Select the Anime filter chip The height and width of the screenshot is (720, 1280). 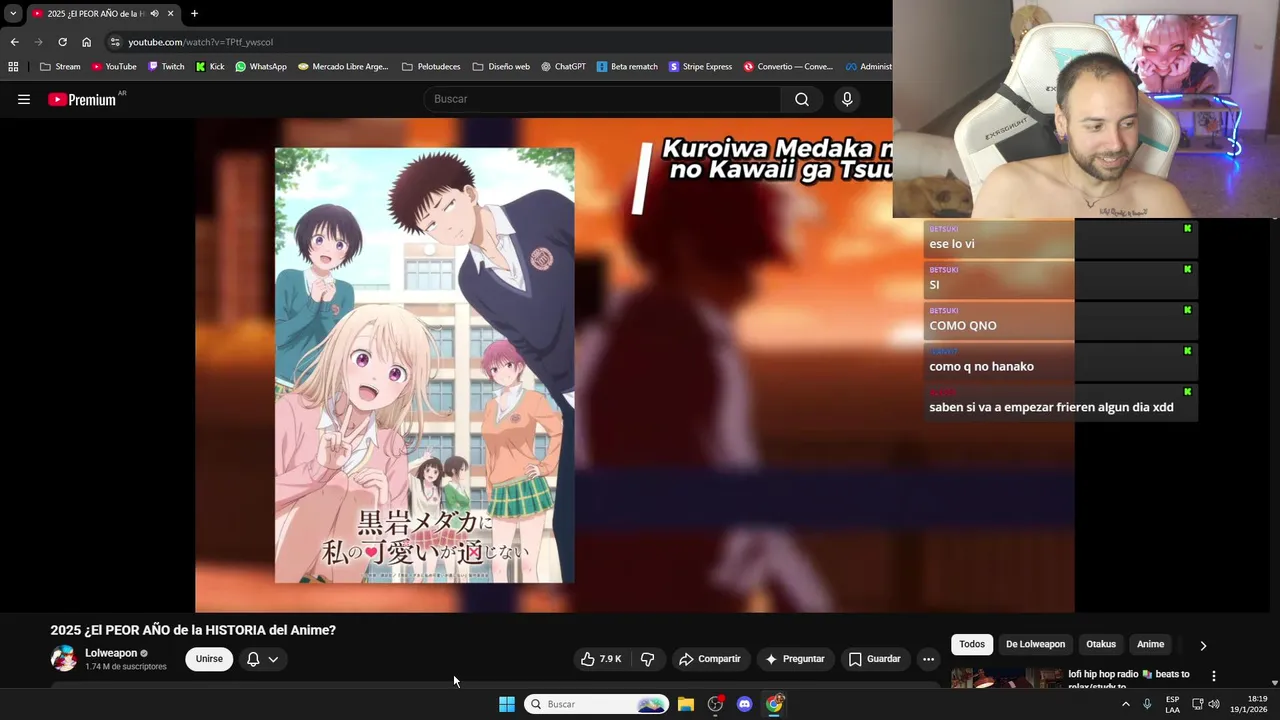pos(1151,644)
